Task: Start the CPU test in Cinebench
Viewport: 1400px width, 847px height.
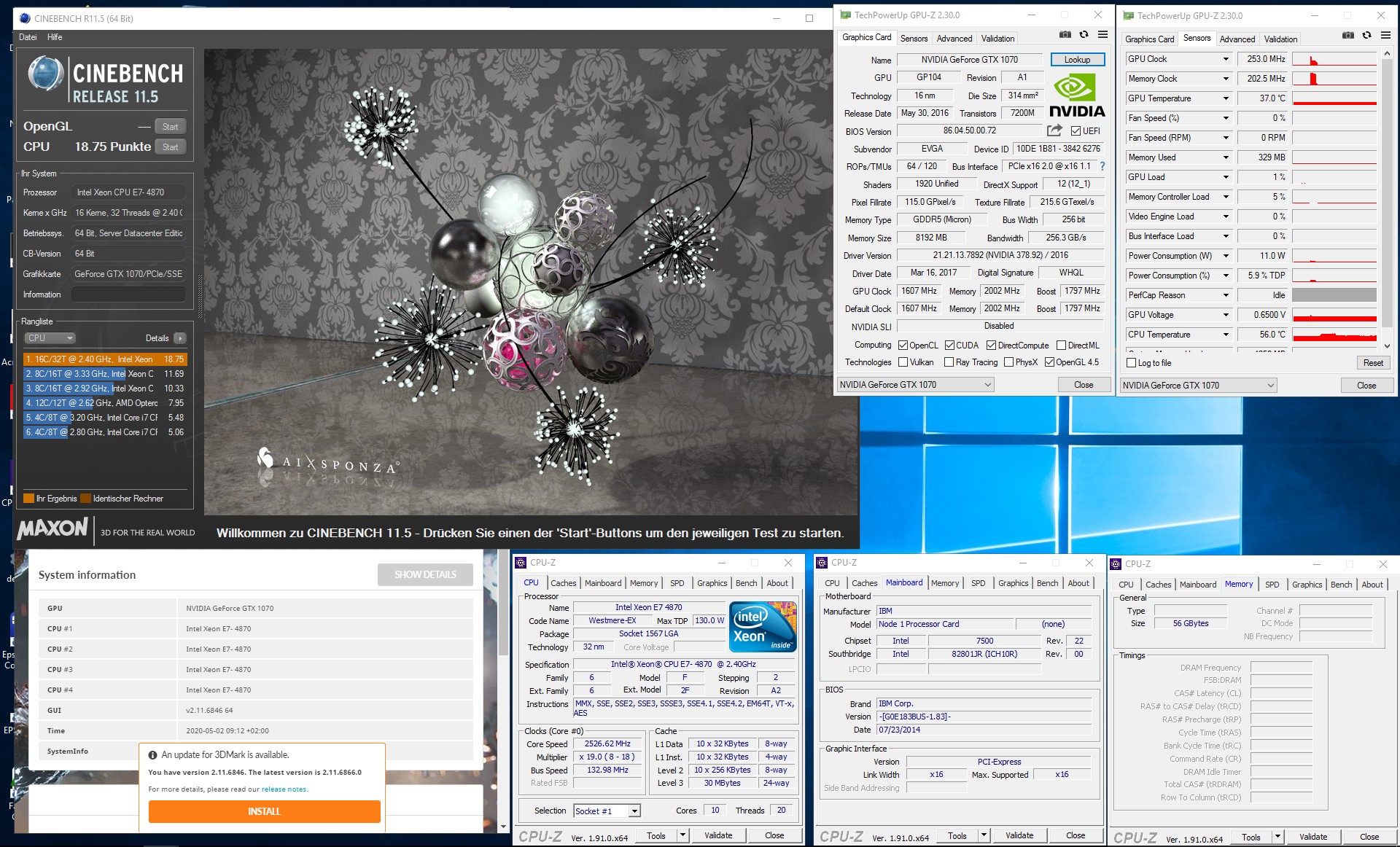Action: click(171, 147)
